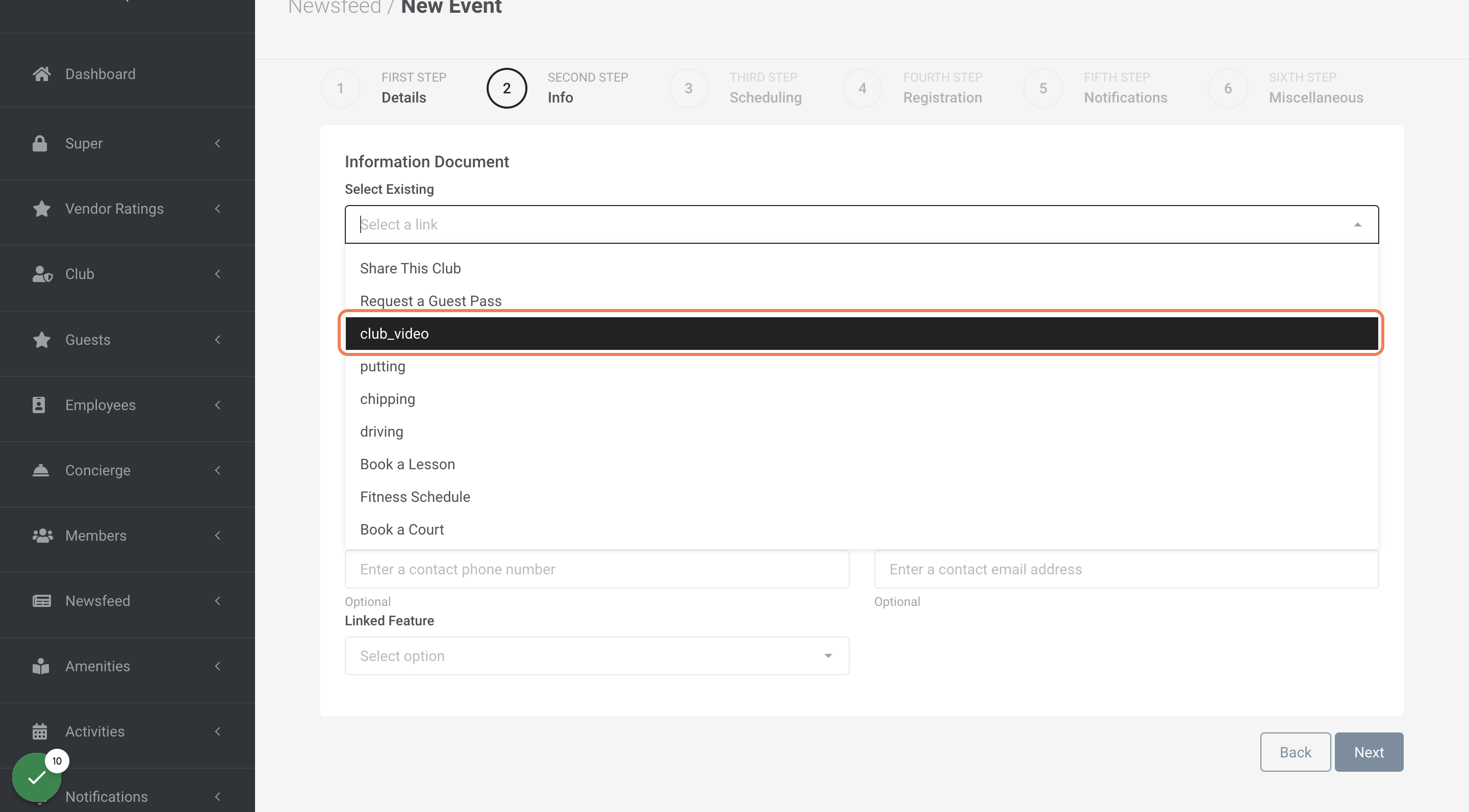Choose Book a Court option
Screen dimensions: 1469x812
862,529
